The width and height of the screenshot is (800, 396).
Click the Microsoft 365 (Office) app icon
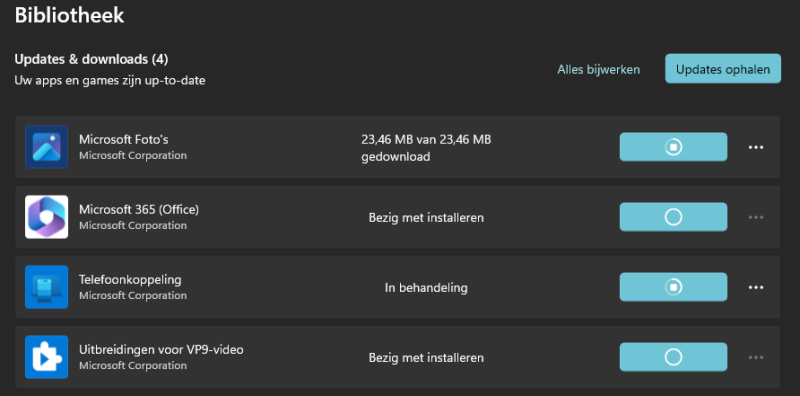46,217
